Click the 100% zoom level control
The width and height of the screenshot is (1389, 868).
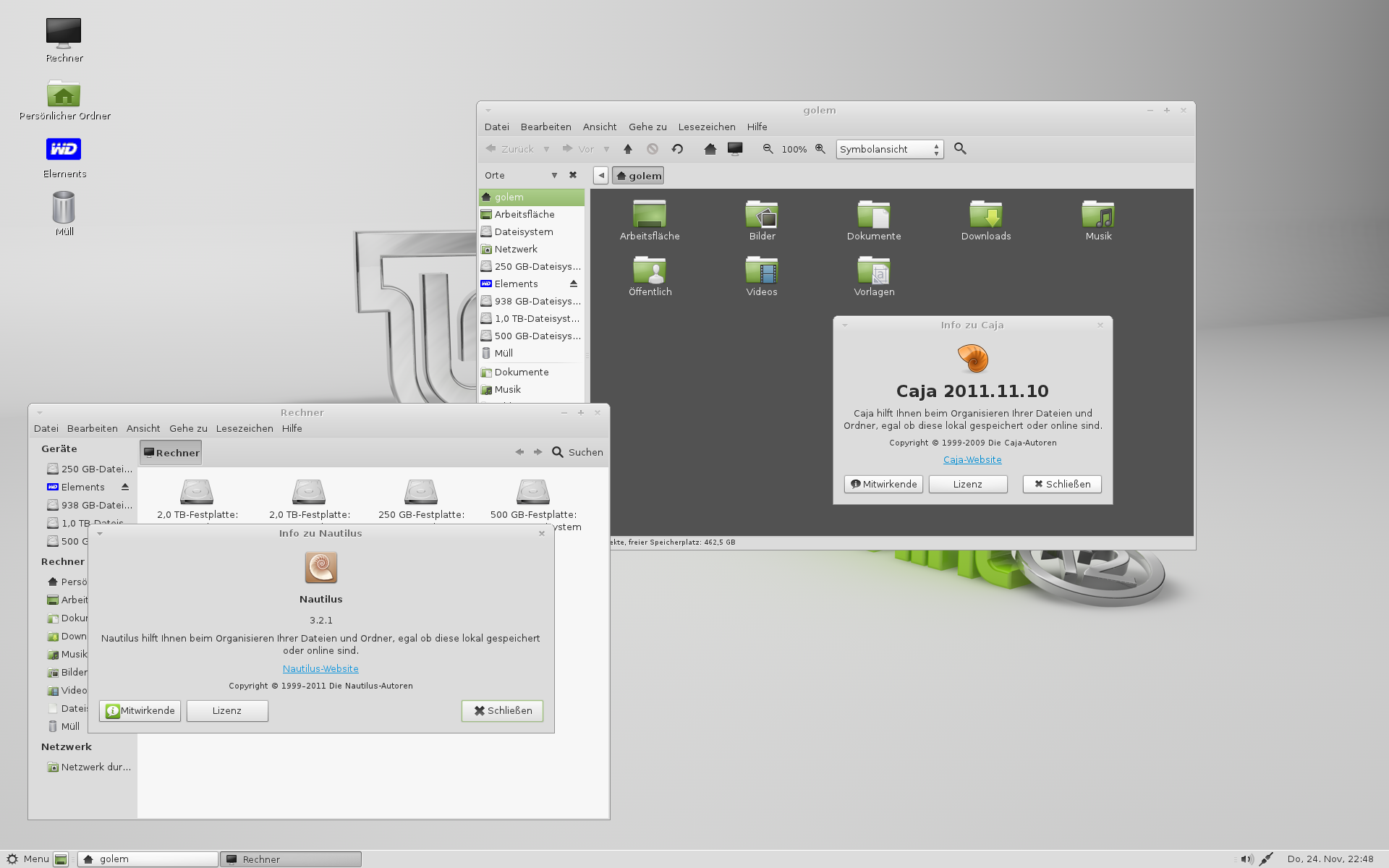click(794, 149)
